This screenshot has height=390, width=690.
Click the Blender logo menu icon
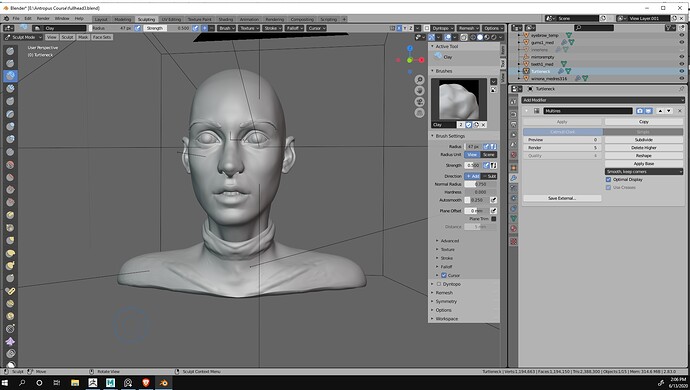click(6, 18)
